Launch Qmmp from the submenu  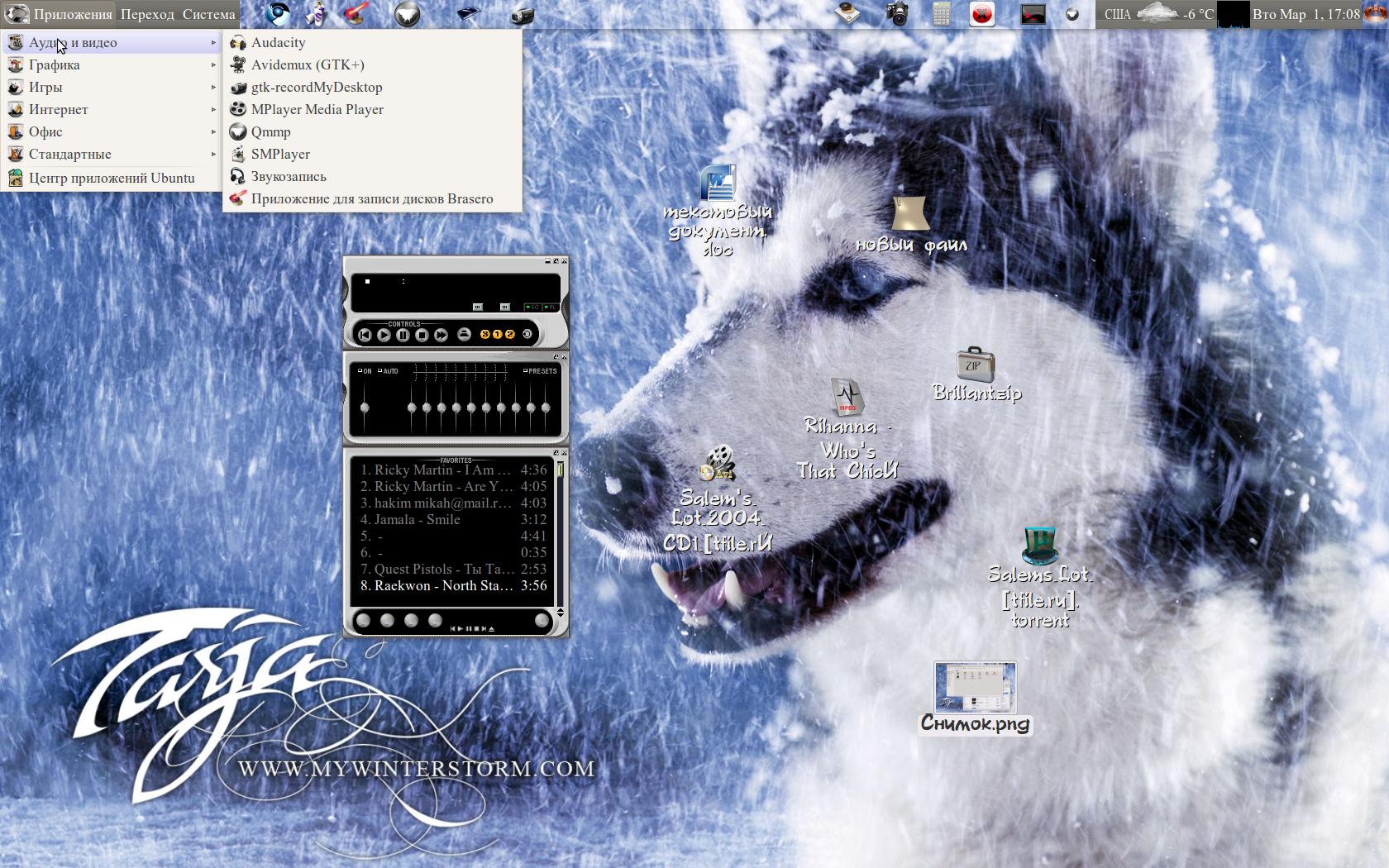[x=372, y=131]
